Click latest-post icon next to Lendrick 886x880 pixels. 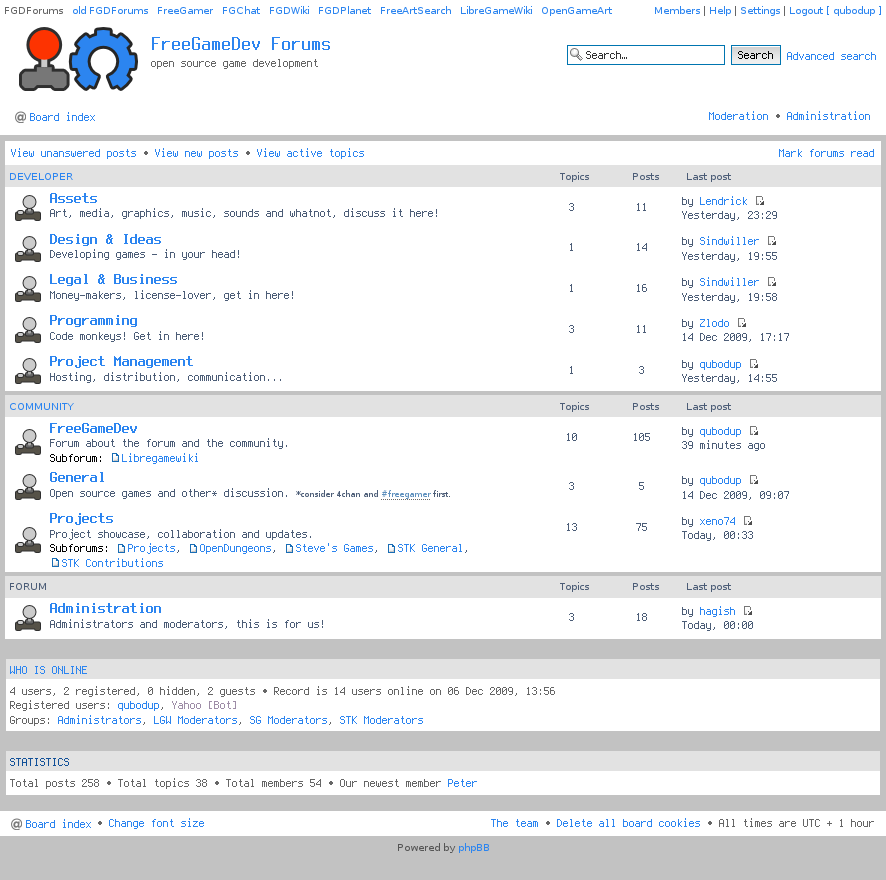(x=760, y=202)
